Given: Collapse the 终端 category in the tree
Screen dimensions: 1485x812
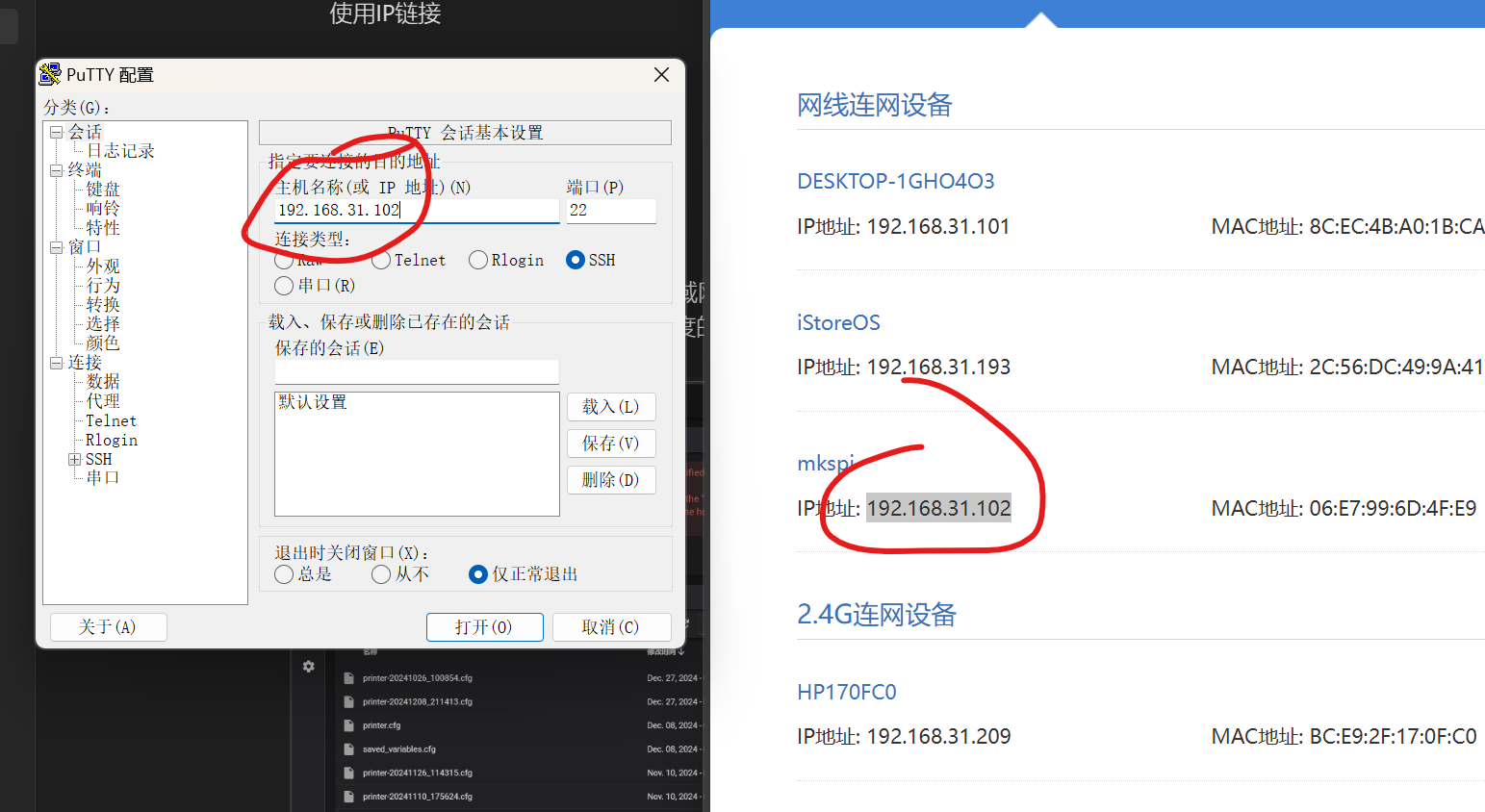Looking at the screenshot, I should click(x=57, y=170).
